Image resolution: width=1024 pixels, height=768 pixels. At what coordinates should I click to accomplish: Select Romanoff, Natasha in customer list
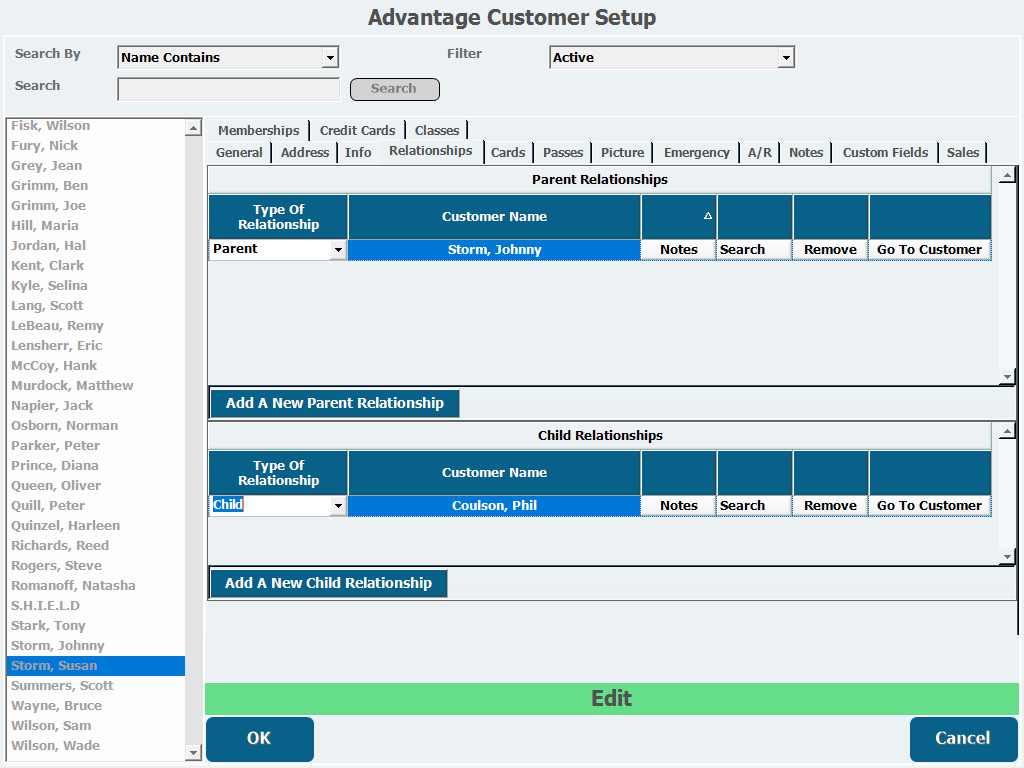[96, 586]
